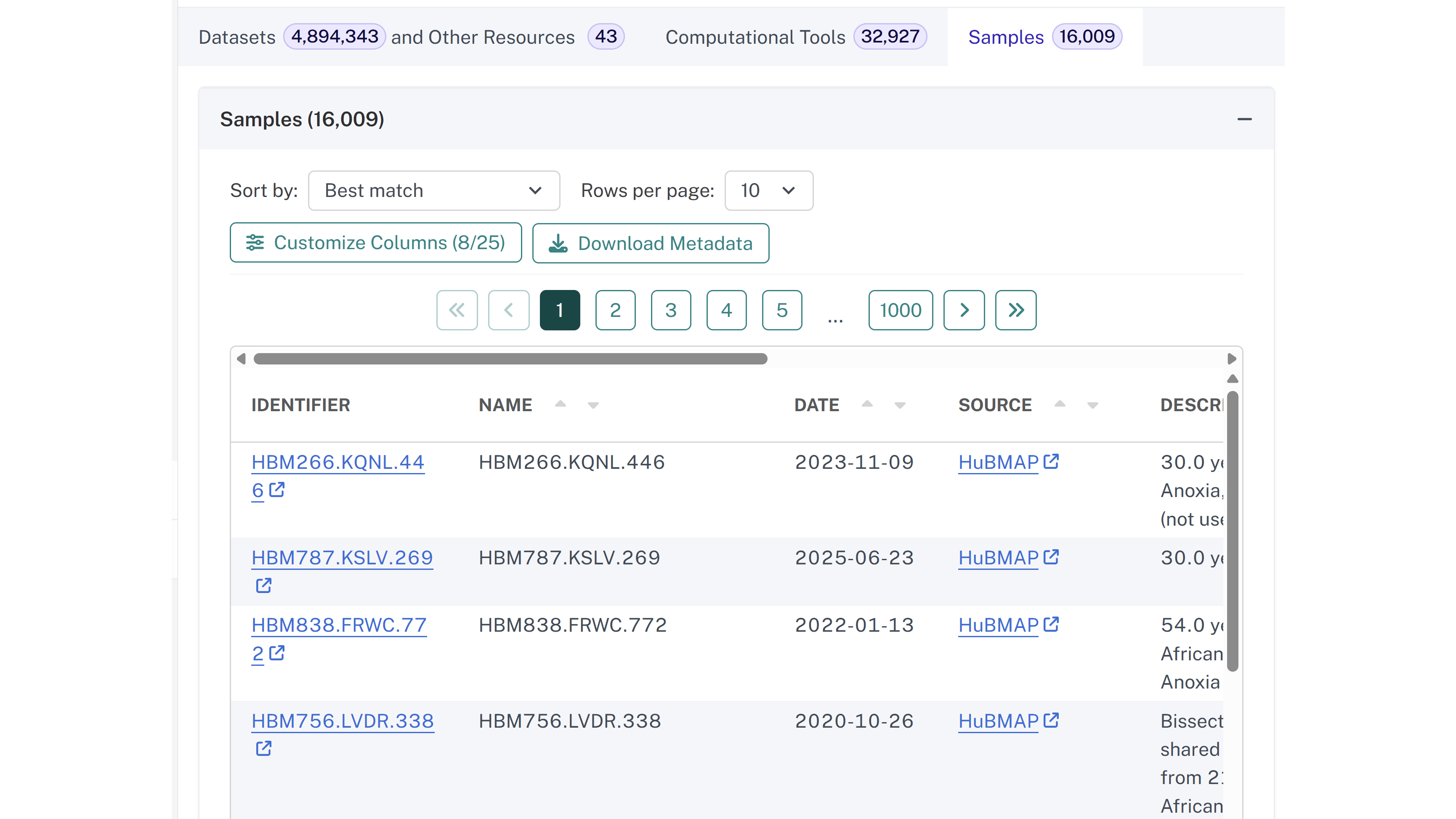1456x819 pixels.
Task: Click horizontal scrollbar right arrow
Action: tap(1232, 359)
